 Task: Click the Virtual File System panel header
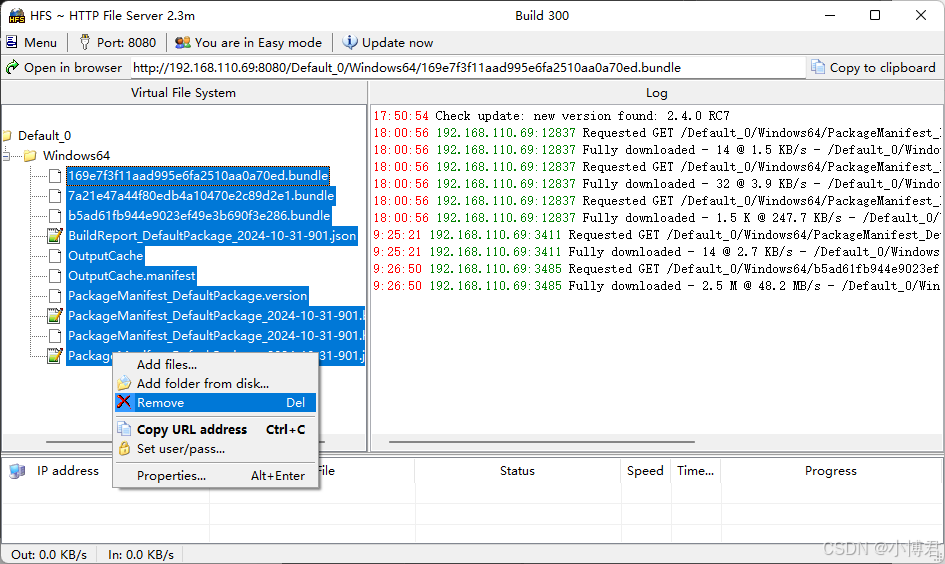(x=184, y=93)
